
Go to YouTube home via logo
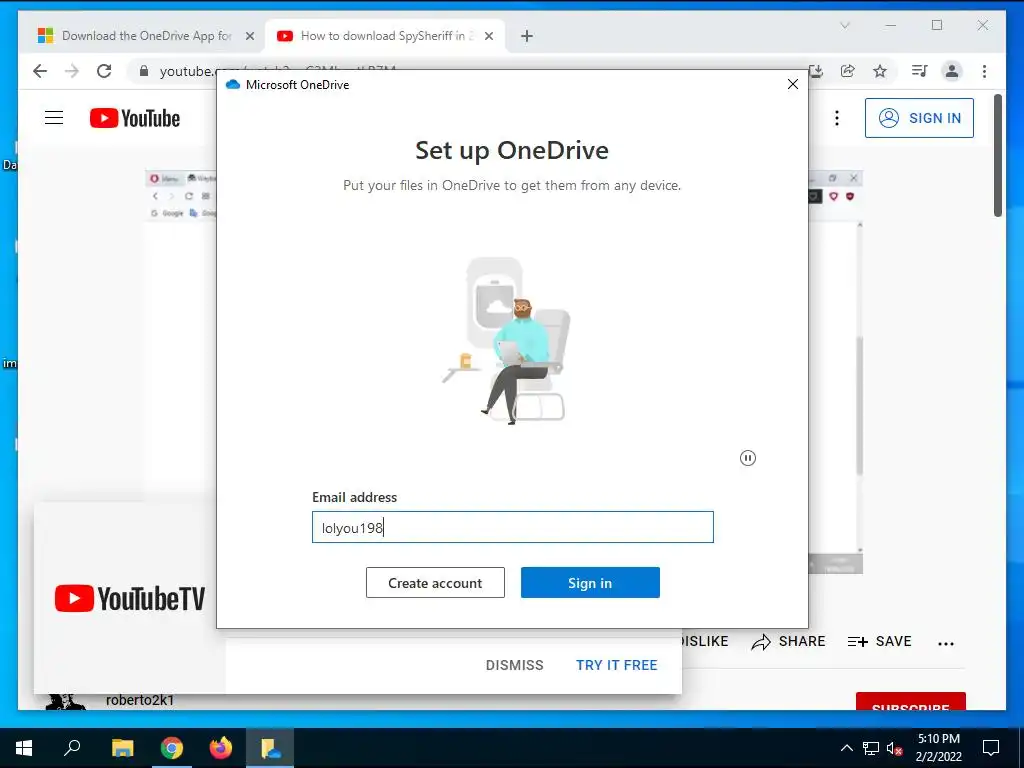click(135, 118)
